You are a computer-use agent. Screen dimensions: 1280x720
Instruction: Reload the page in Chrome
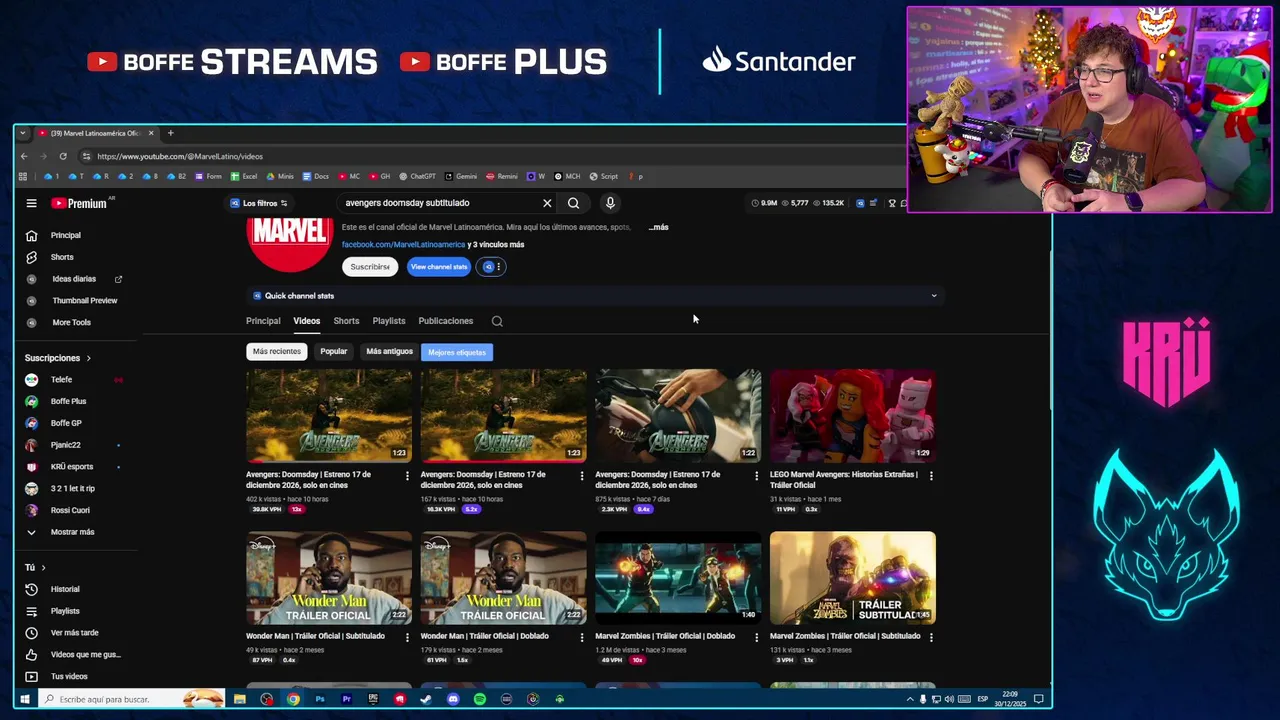pyautogui.click(x=63, y=156)
